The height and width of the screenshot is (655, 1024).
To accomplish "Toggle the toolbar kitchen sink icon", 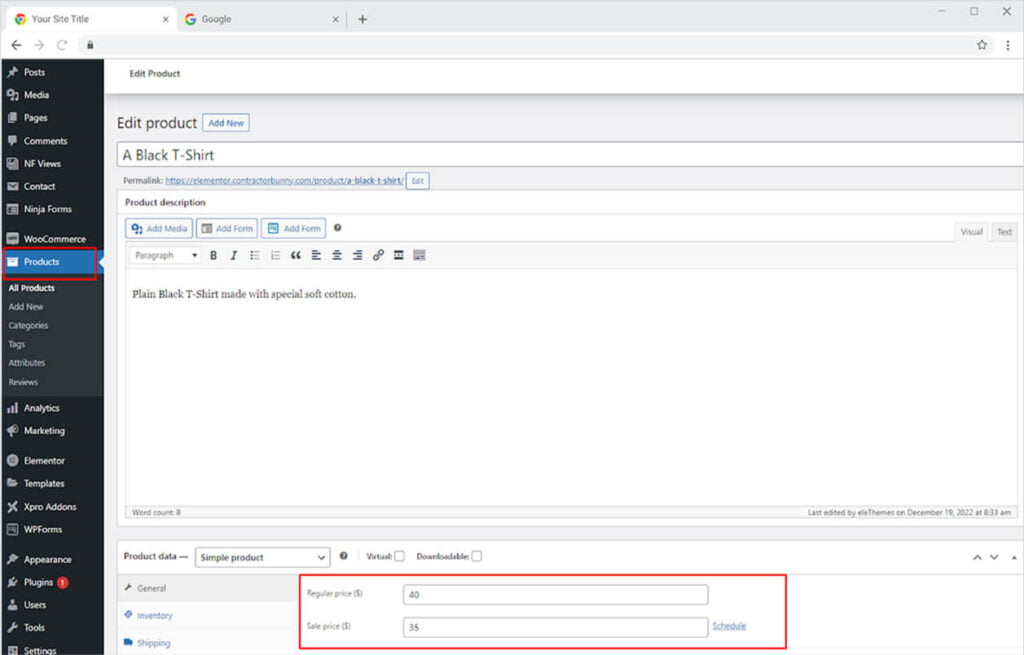I will point(419,256).
